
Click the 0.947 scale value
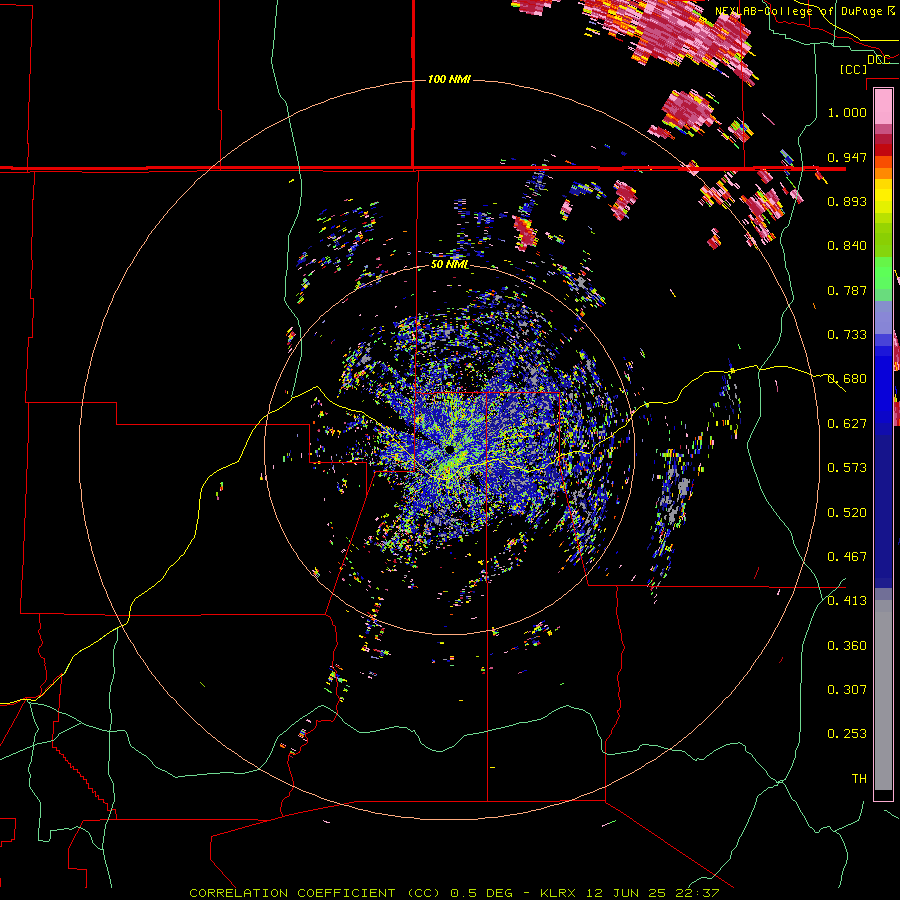point(847,157)
